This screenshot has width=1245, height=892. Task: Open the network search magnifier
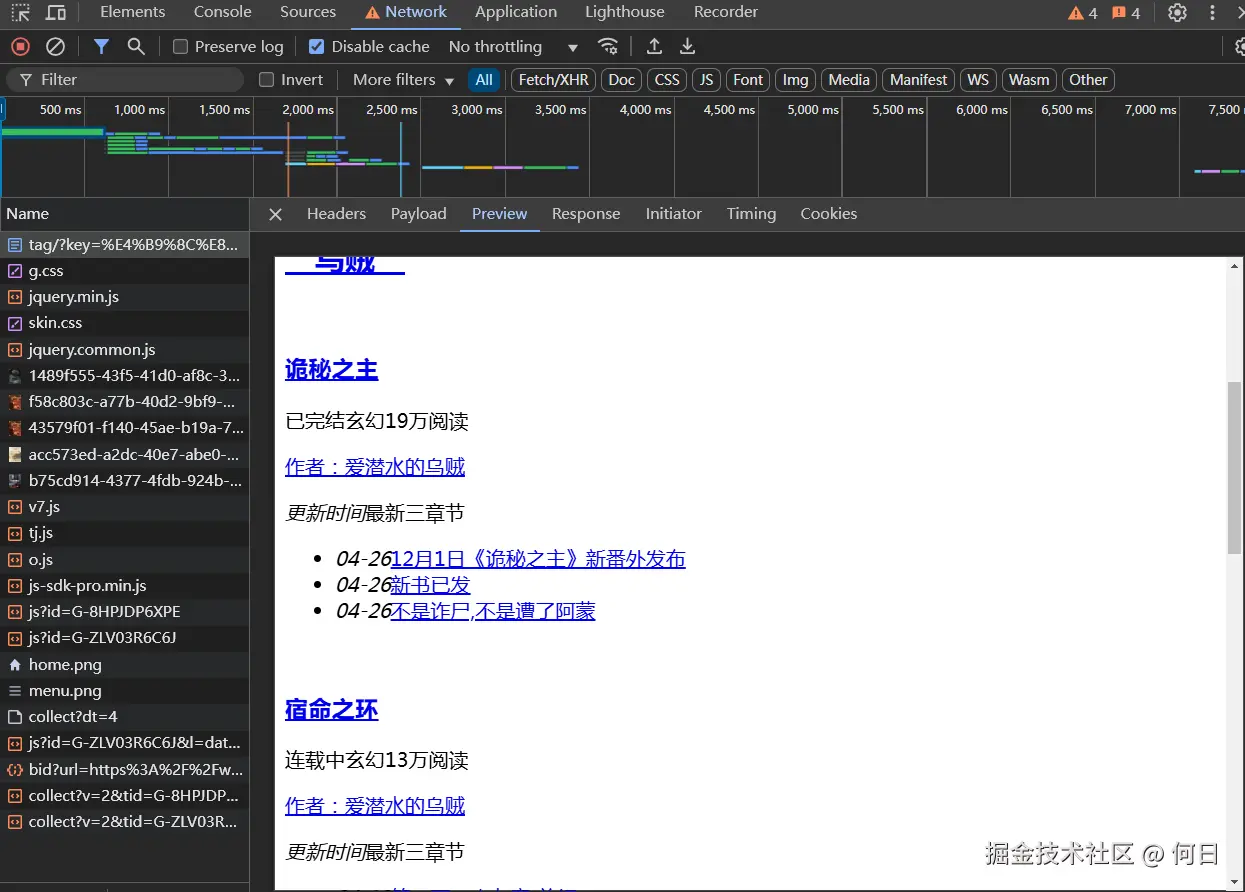pyautogui.click(x=136, y=47)
